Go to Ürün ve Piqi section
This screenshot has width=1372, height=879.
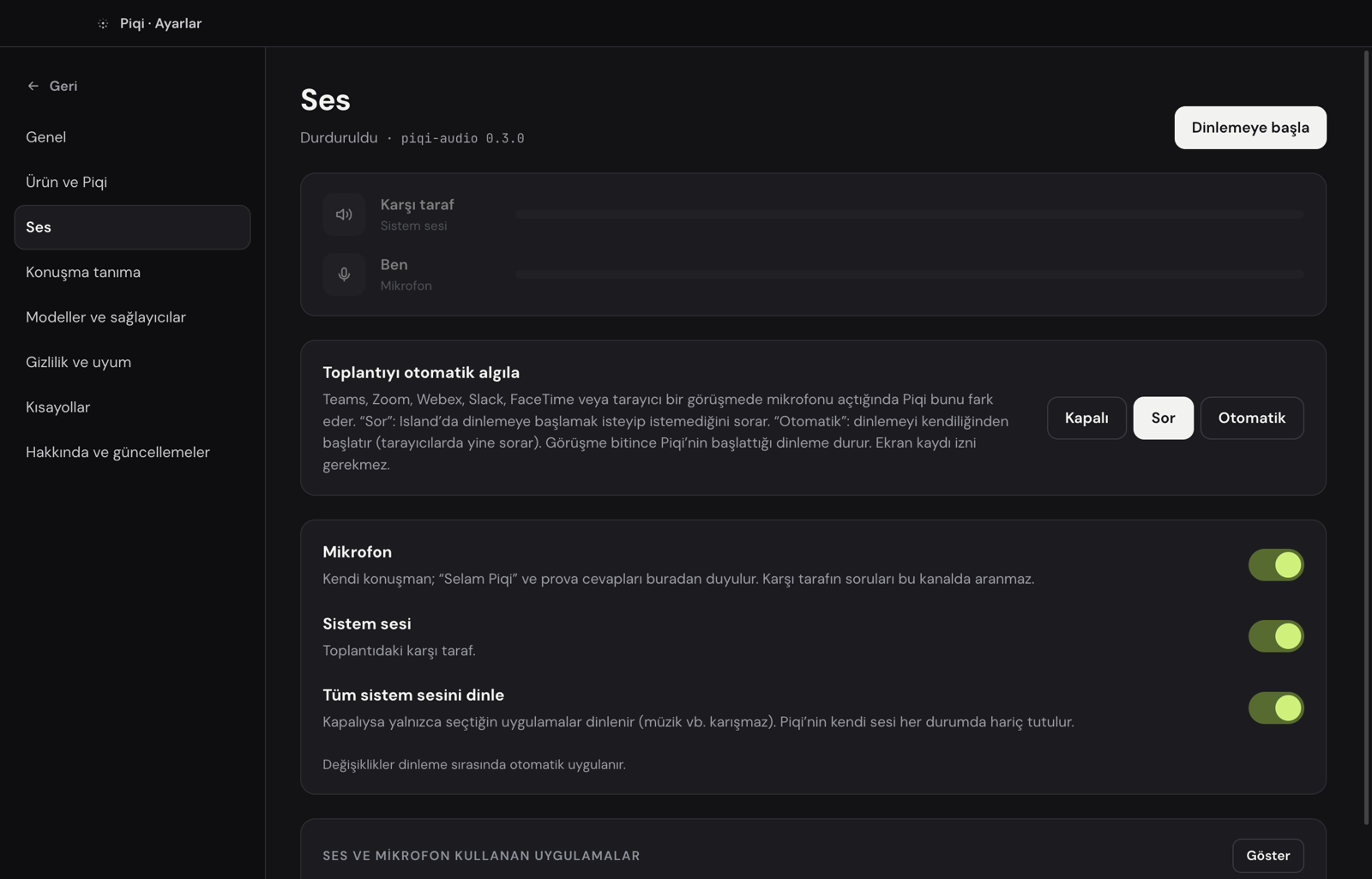coord(132,182)
